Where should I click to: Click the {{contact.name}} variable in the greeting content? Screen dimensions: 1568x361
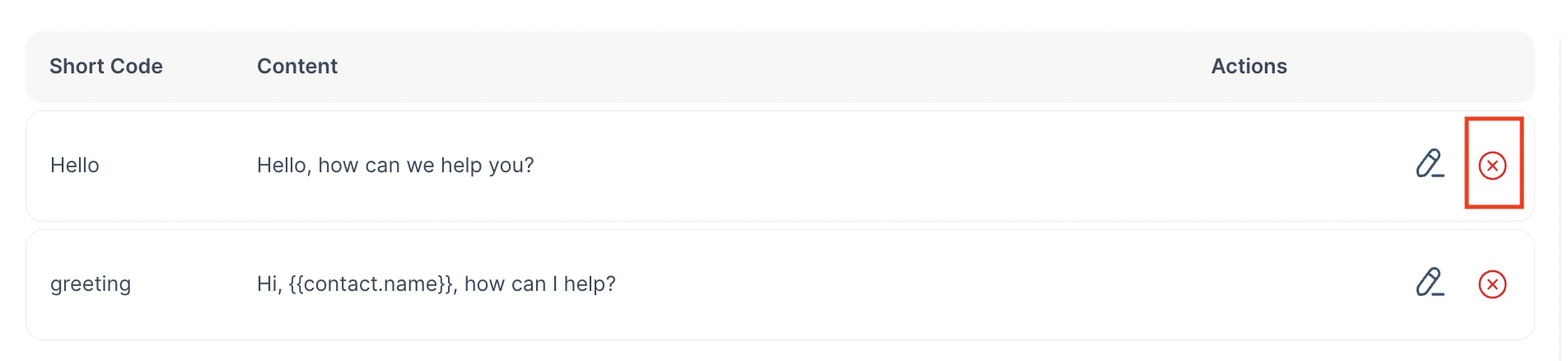(x=371, y=284)
